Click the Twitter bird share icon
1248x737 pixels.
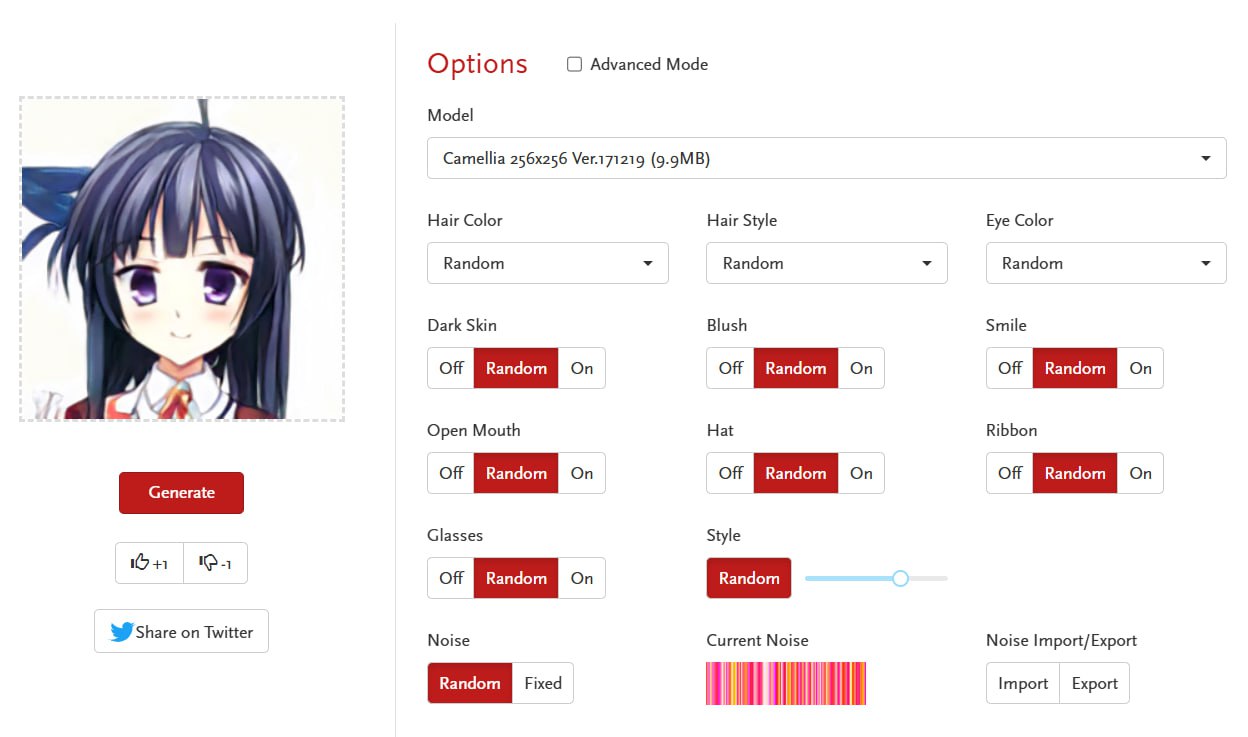click(x=122, y=632)
